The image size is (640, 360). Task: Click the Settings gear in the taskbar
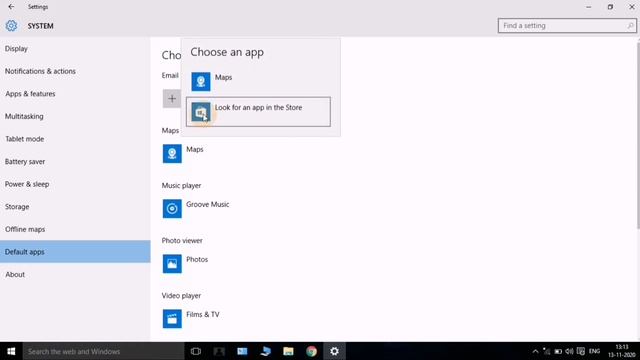click(x=334, y=351)
